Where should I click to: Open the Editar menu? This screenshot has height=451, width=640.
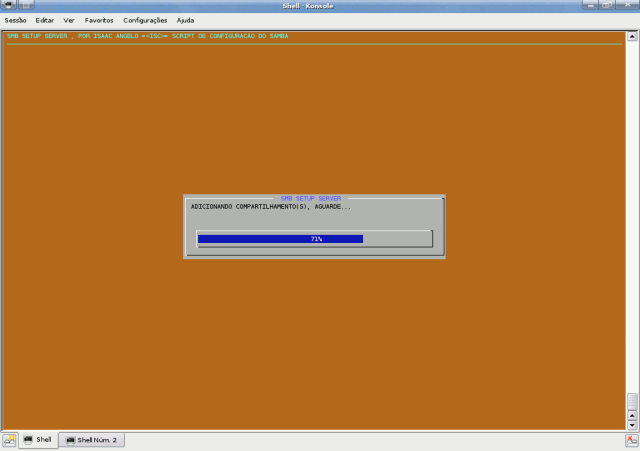pyautogui.click(x=45, y=20)
